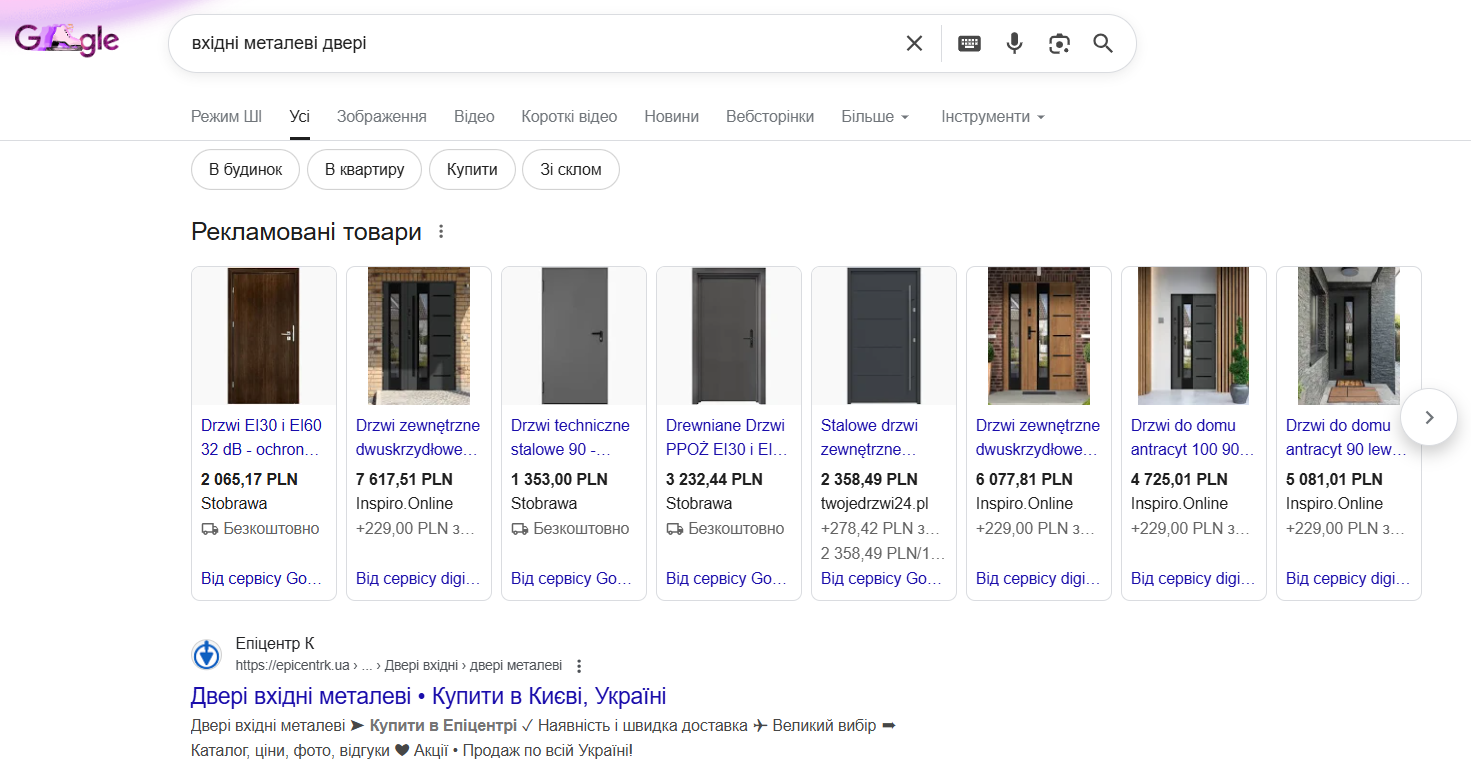
Task: Open search by image camera icon
Action: point(1059,43)
